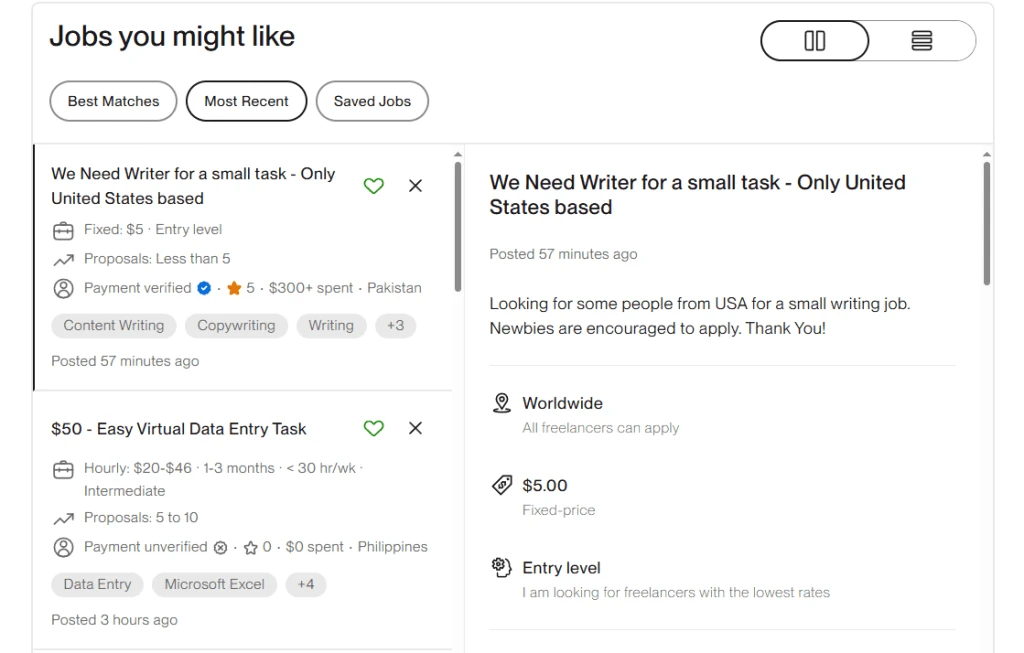Switch to list view layout
This screenshot has height=653, width=1024.
point(922,41)
